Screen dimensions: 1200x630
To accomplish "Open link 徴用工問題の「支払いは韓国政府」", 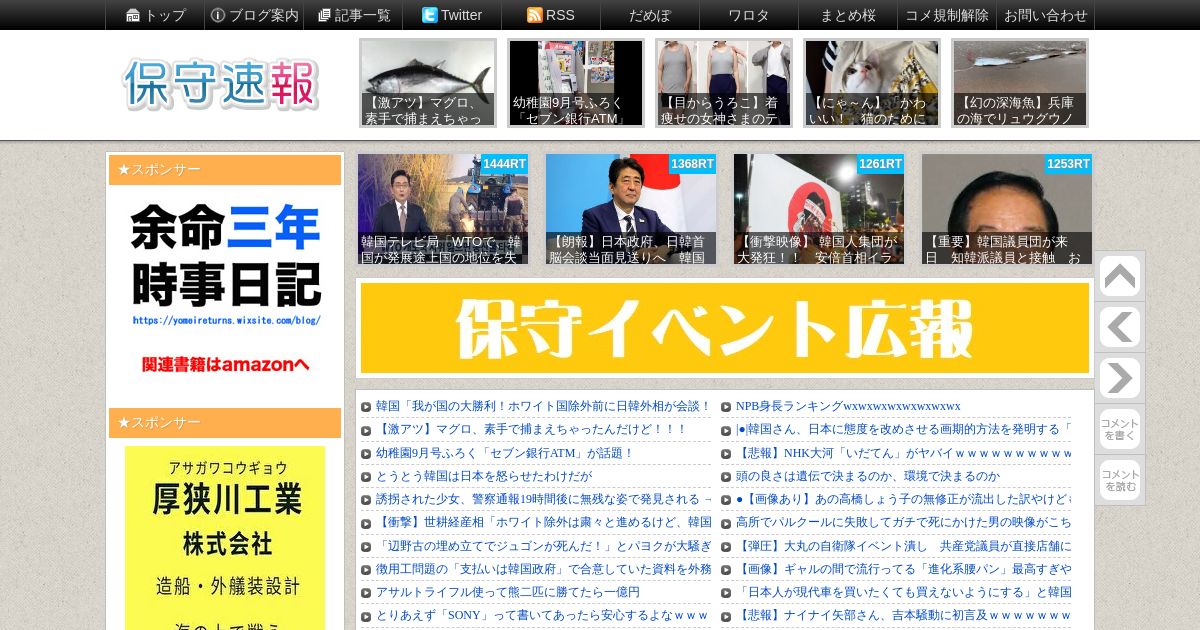I will (543, 569).
